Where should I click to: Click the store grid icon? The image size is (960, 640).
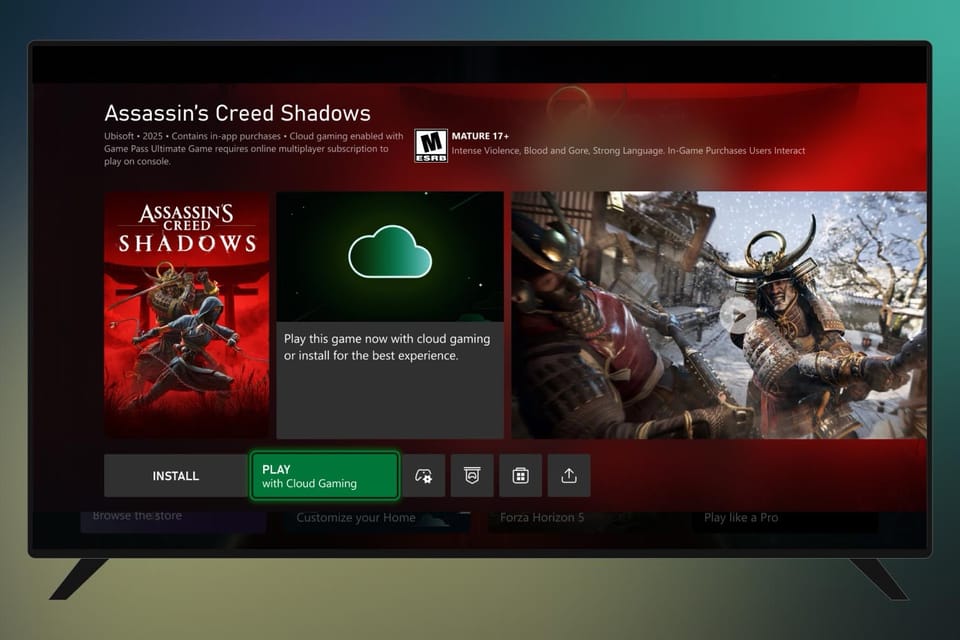520,476
